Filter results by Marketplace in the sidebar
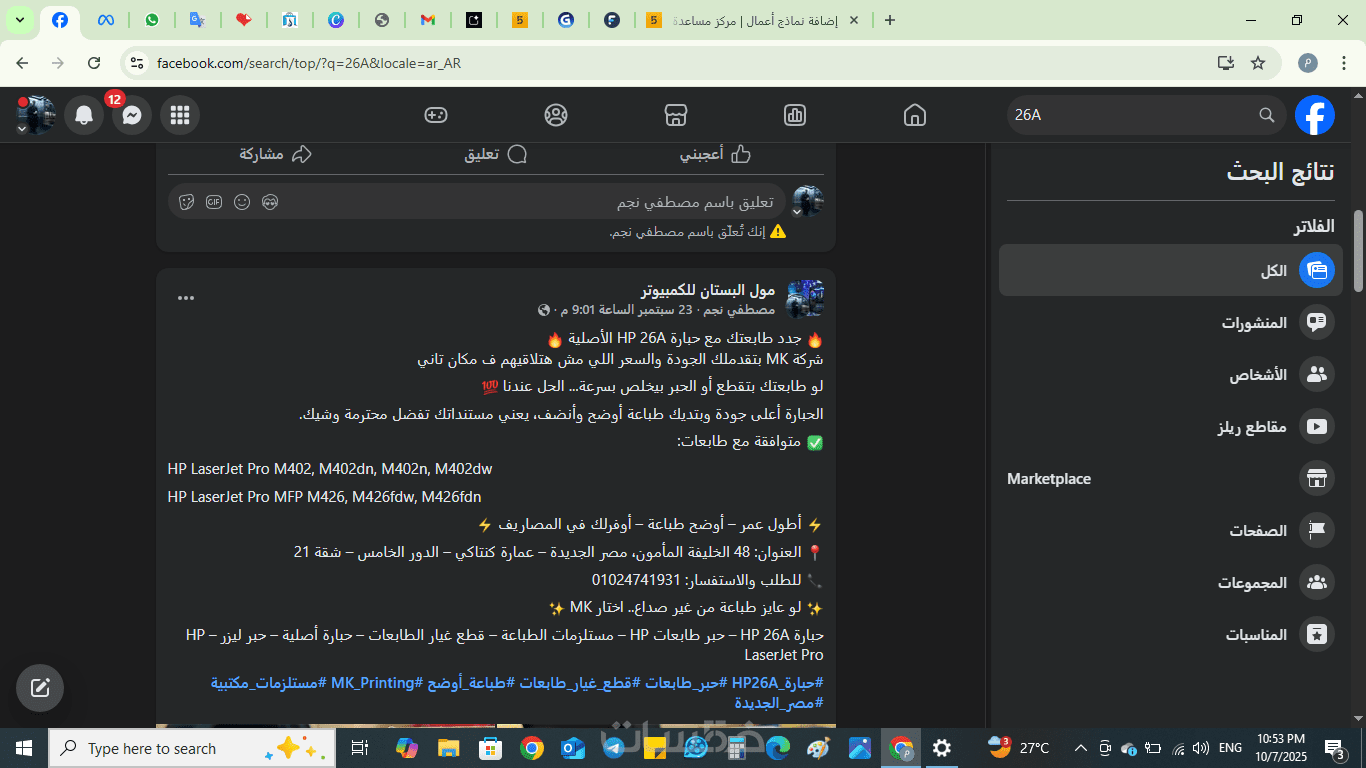The image size is (1366, 768). (1171, 479)
